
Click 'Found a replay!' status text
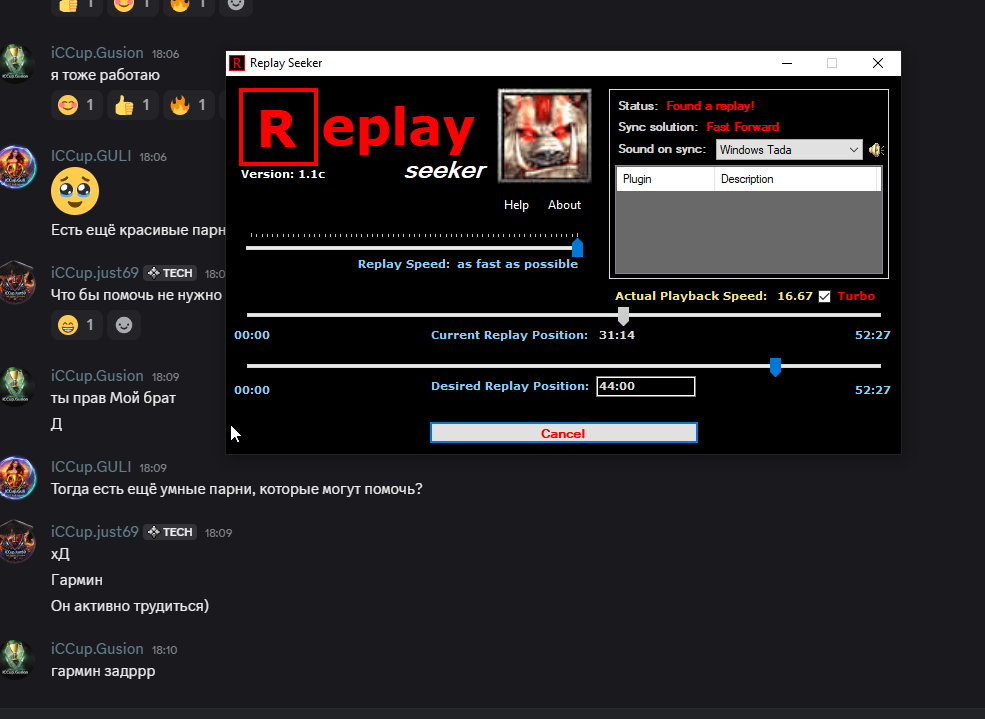710,105
